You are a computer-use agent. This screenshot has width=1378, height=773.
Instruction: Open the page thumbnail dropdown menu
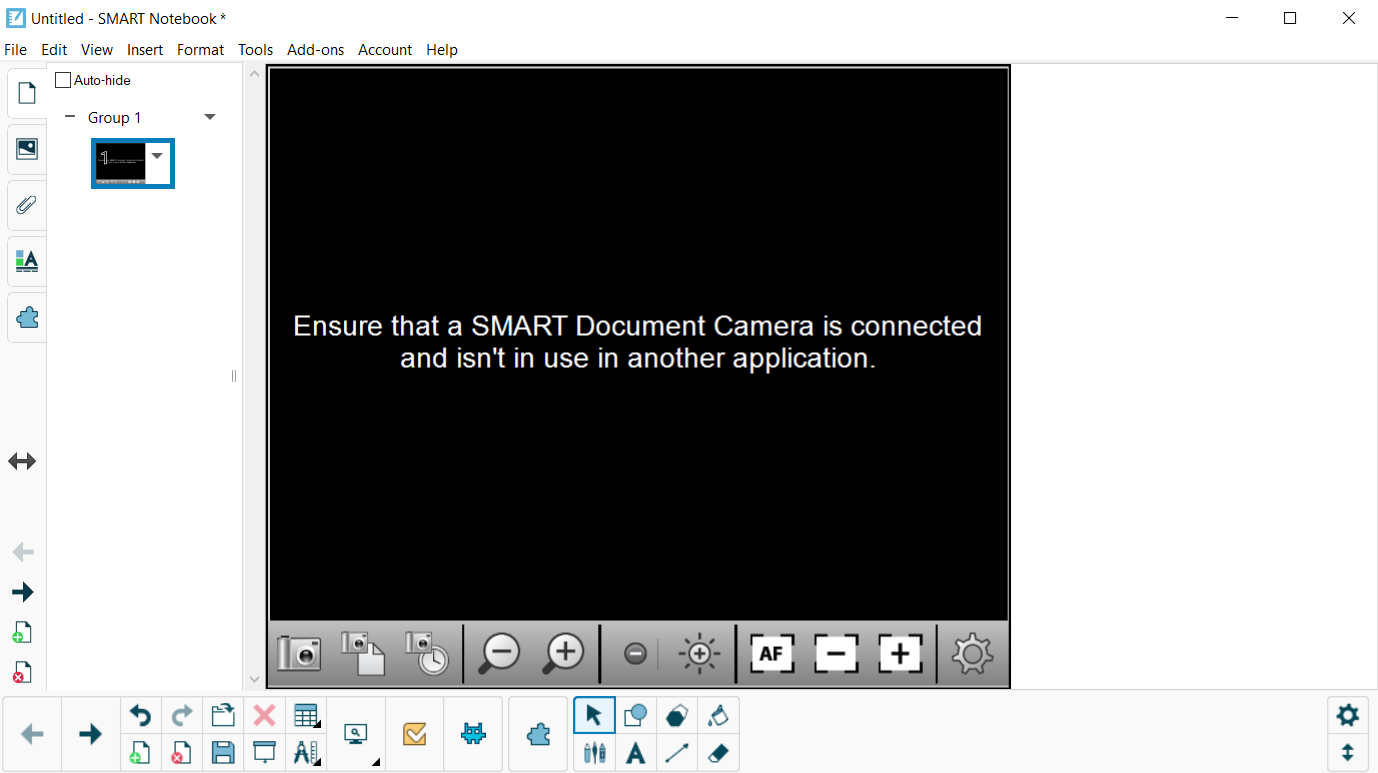click(157, 156)
